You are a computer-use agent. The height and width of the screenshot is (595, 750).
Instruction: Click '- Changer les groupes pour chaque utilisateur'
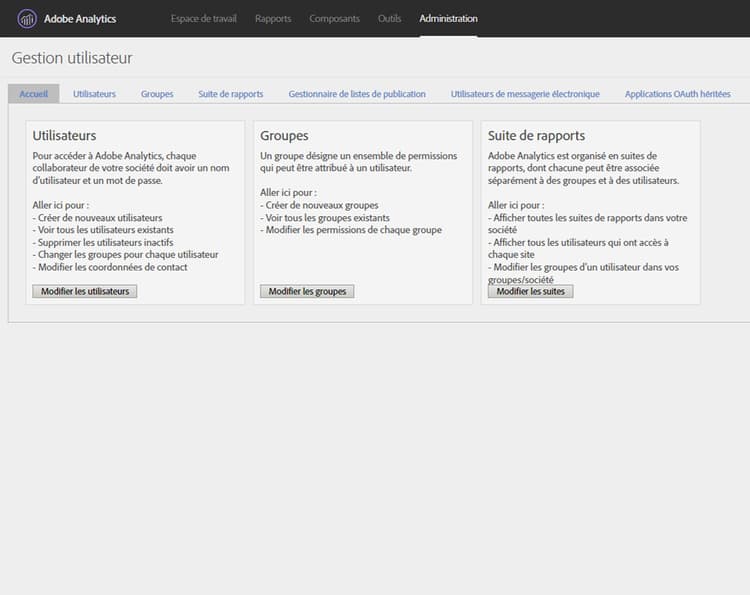click(x=125, y=254)
